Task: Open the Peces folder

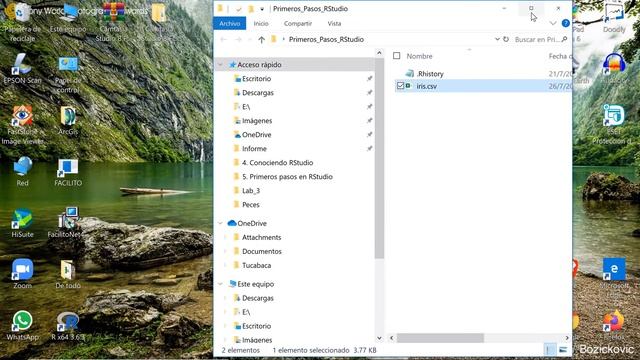Action: [251, 204]
